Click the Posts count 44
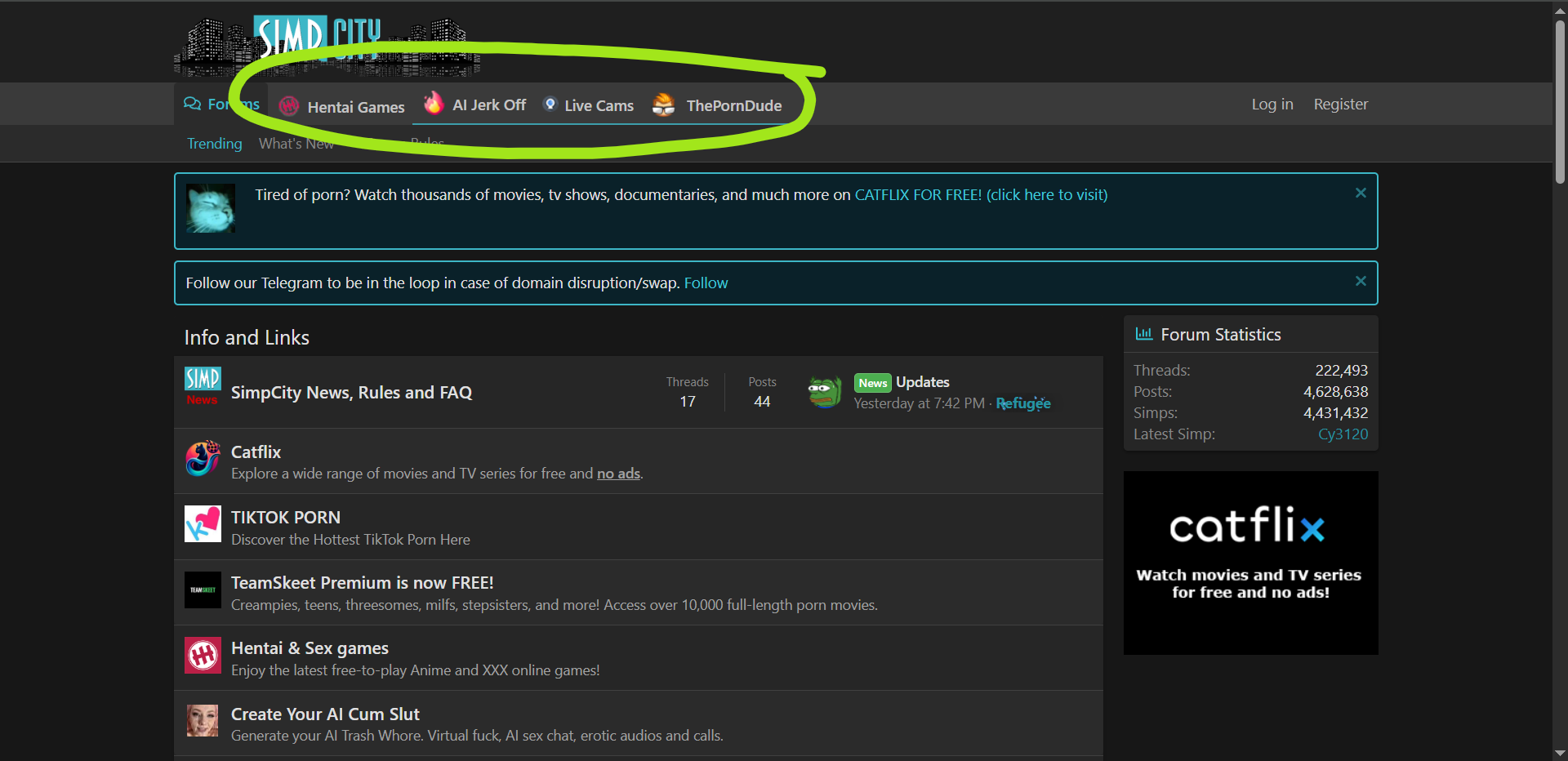 click(762, 402)
